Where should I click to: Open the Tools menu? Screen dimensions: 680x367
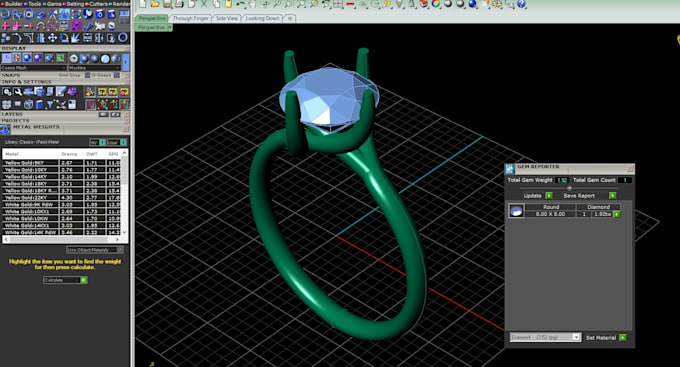pyautogui.click(x=34, y=3)
